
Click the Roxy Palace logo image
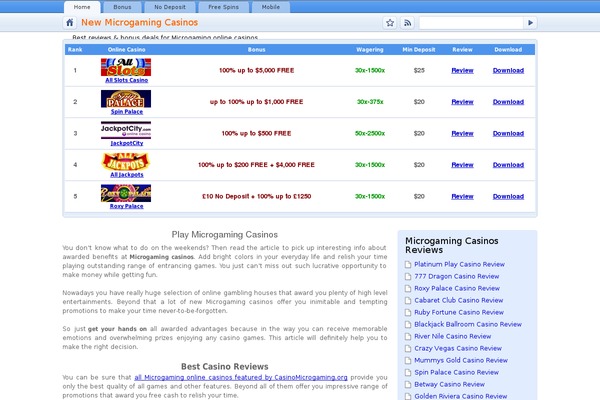point(126,193)
